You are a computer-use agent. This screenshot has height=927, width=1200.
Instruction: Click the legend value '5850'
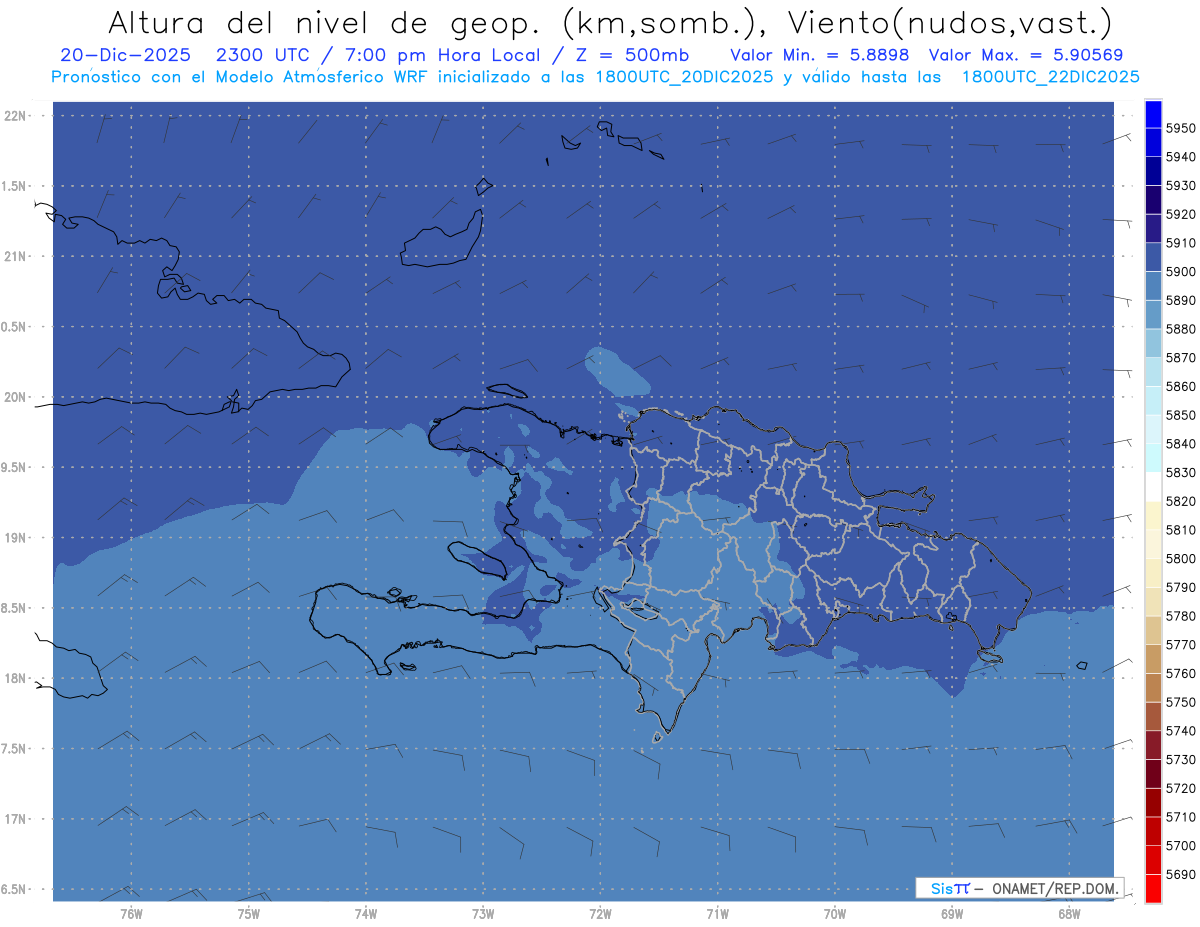(x=1181, y=415)
